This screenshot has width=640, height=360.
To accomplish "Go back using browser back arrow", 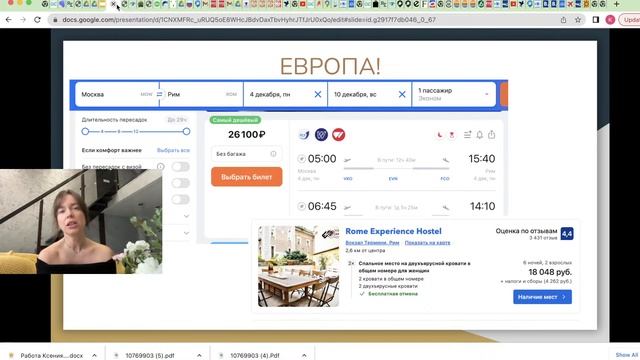I will [x=9, y=20].
